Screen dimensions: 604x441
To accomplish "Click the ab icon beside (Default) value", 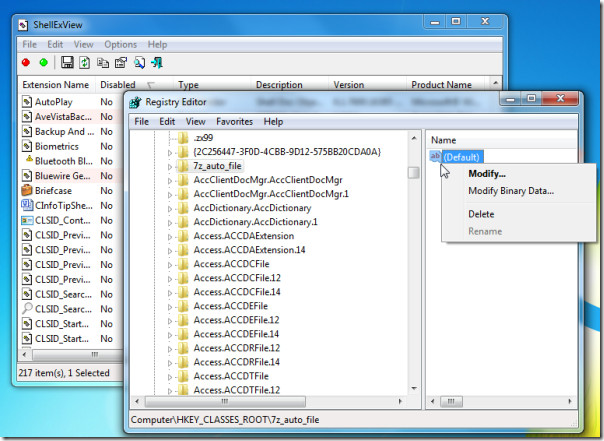I will (x=435, y=156).
